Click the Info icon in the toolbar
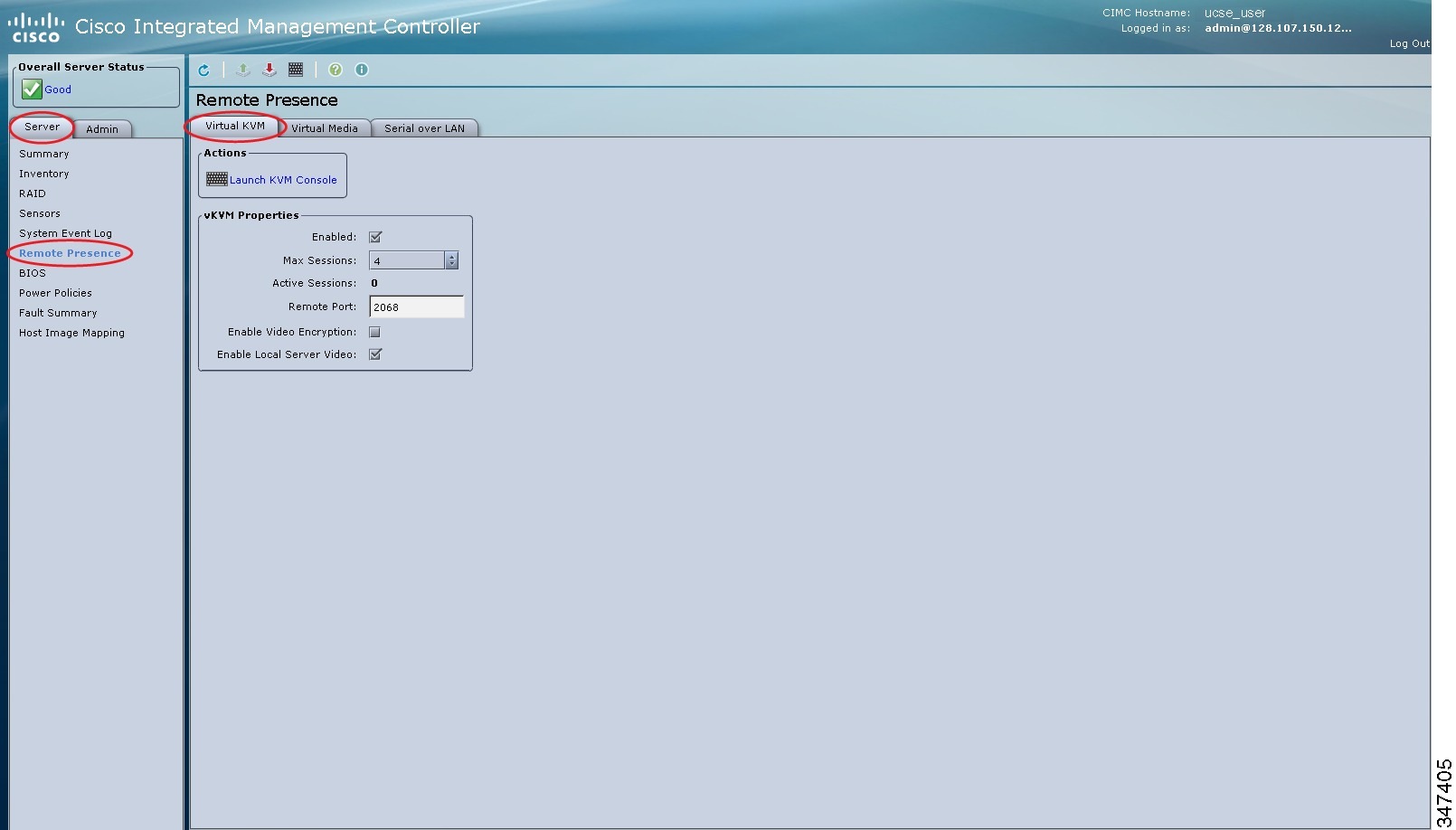The image size is (1456, 830). [x=361, y=70]
